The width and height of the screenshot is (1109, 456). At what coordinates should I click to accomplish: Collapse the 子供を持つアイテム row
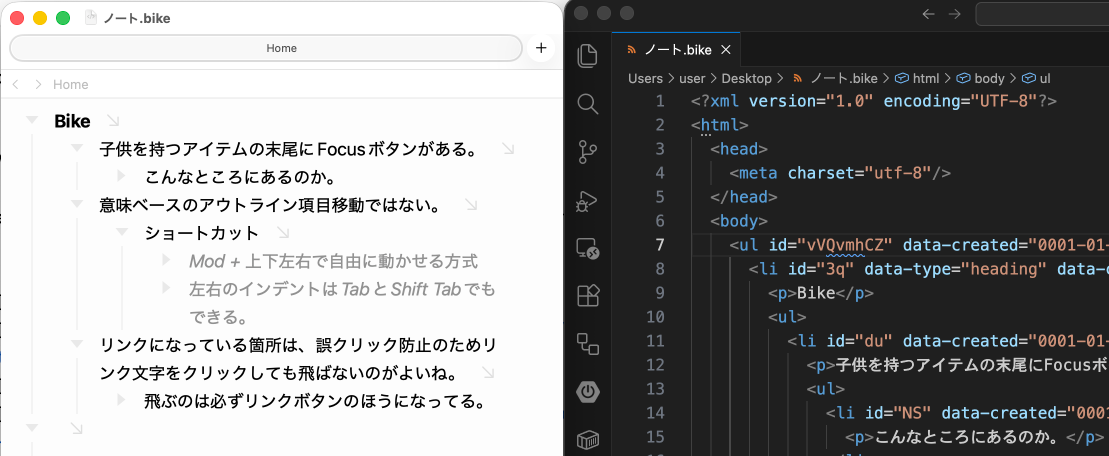(77, 148)
